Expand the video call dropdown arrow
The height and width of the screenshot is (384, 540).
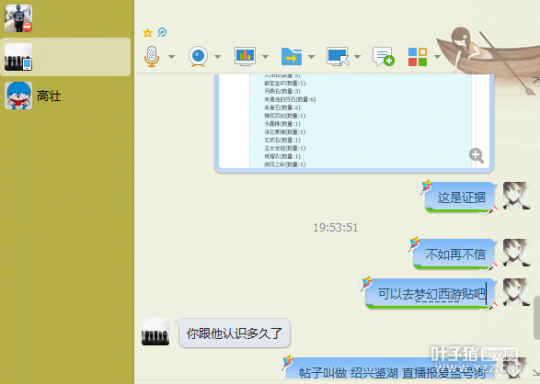pos(218,57)
